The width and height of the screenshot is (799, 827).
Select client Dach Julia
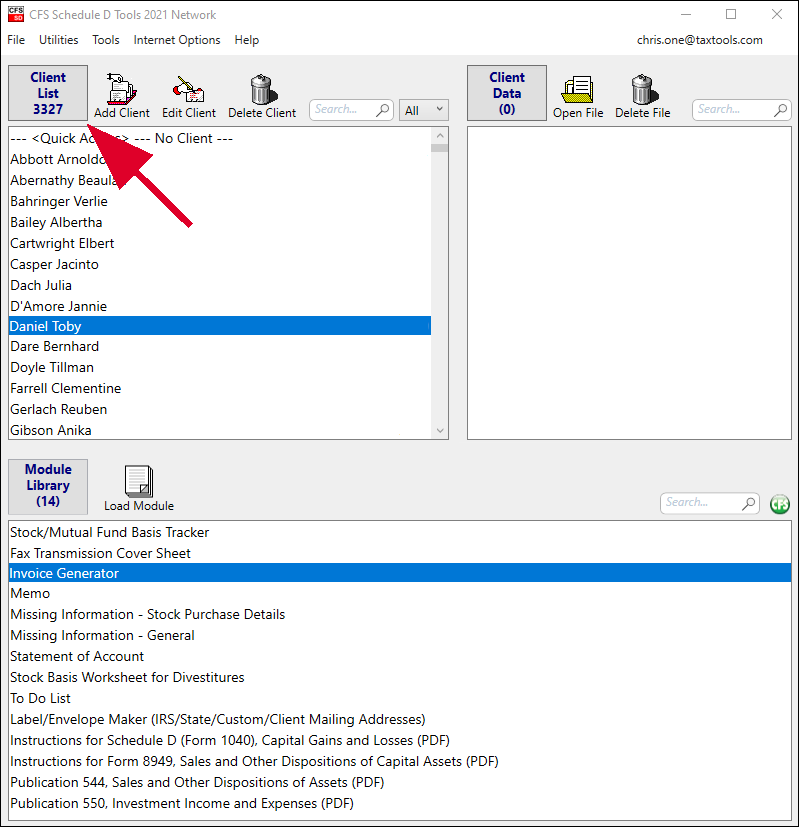220,285
